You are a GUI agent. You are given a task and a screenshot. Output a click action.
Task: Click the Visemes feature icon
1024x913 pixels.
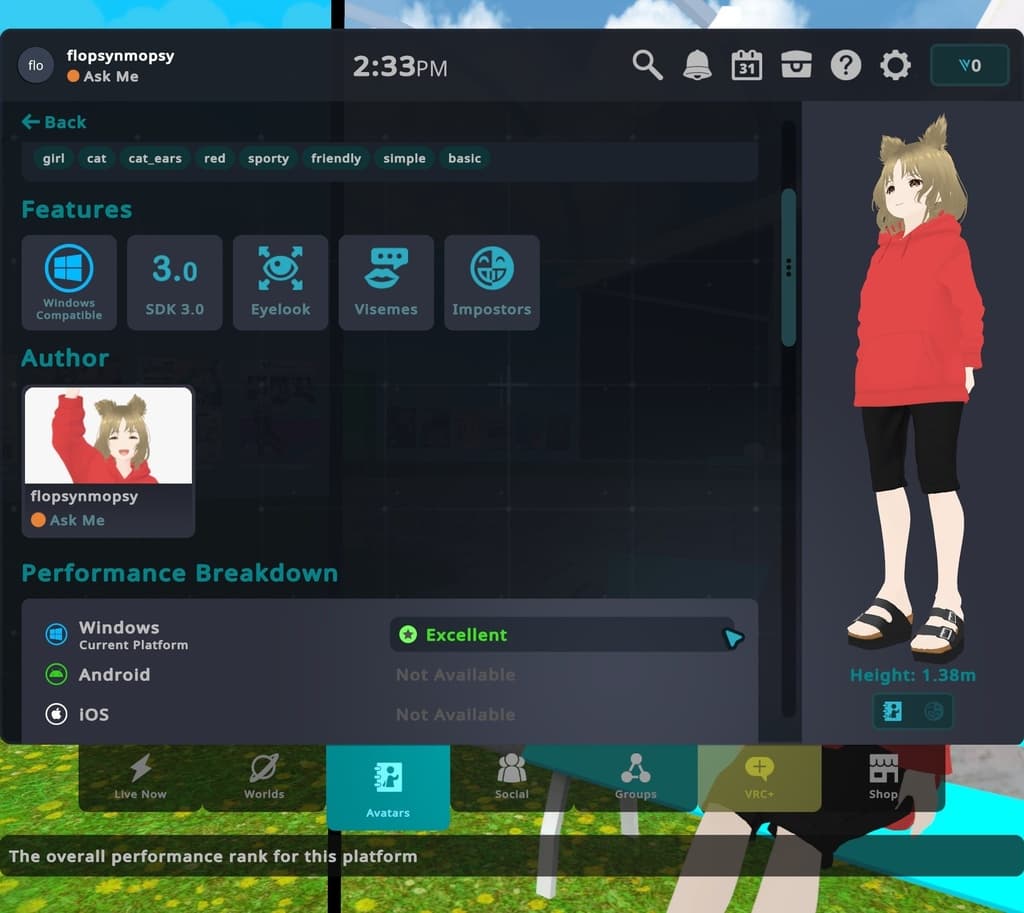point(386,282)
